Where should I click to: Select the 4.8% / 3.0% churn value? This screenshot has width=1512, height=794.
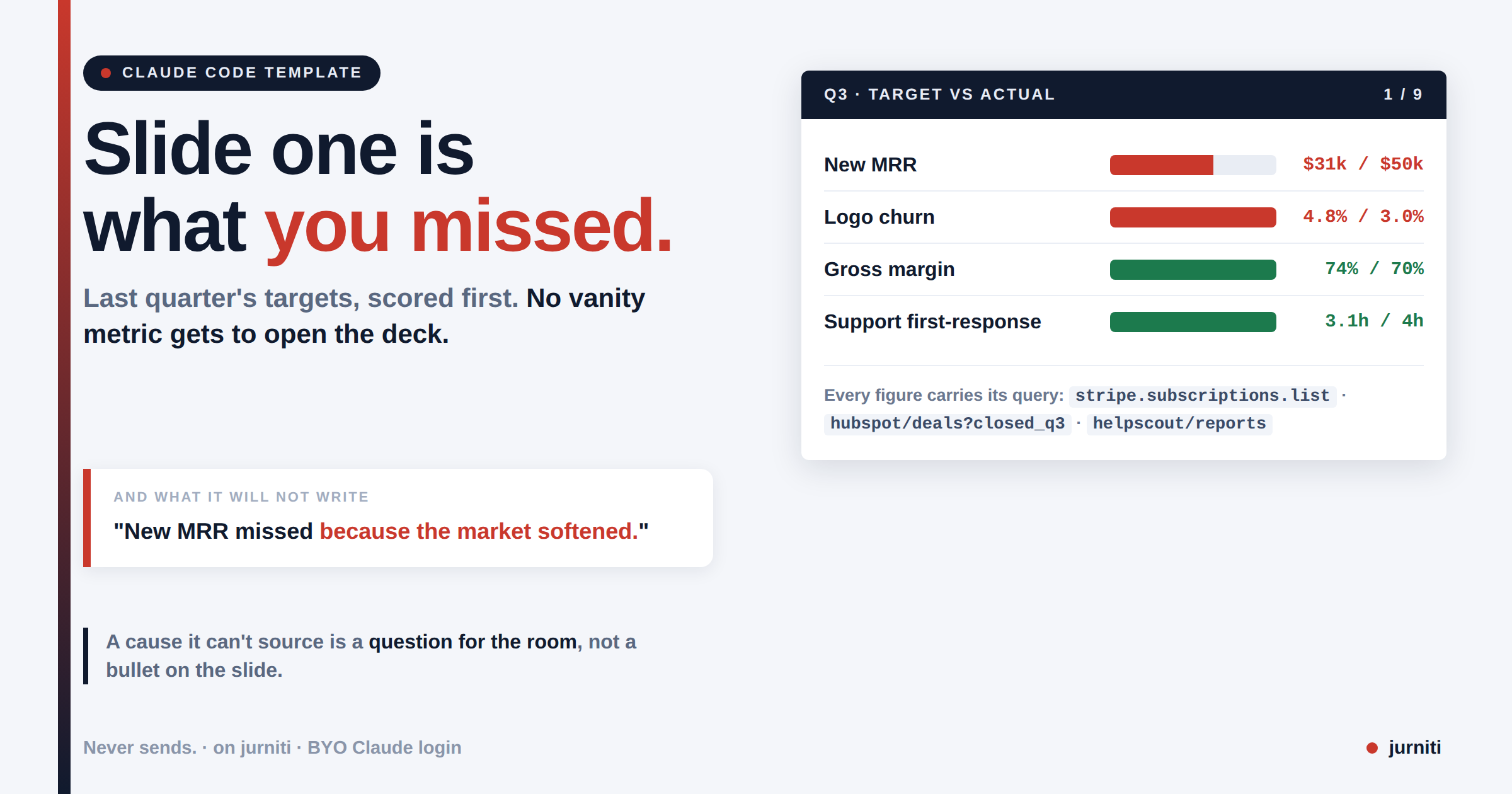click(1363, 217)
